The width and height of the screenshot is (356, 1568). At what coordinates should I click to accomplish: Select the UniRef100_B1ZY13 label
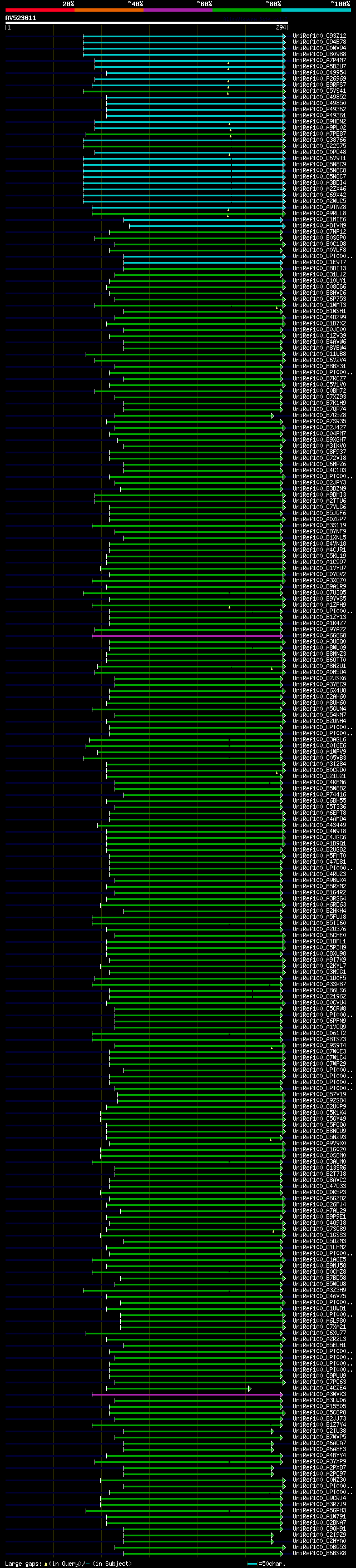click(x=319, y=617)
